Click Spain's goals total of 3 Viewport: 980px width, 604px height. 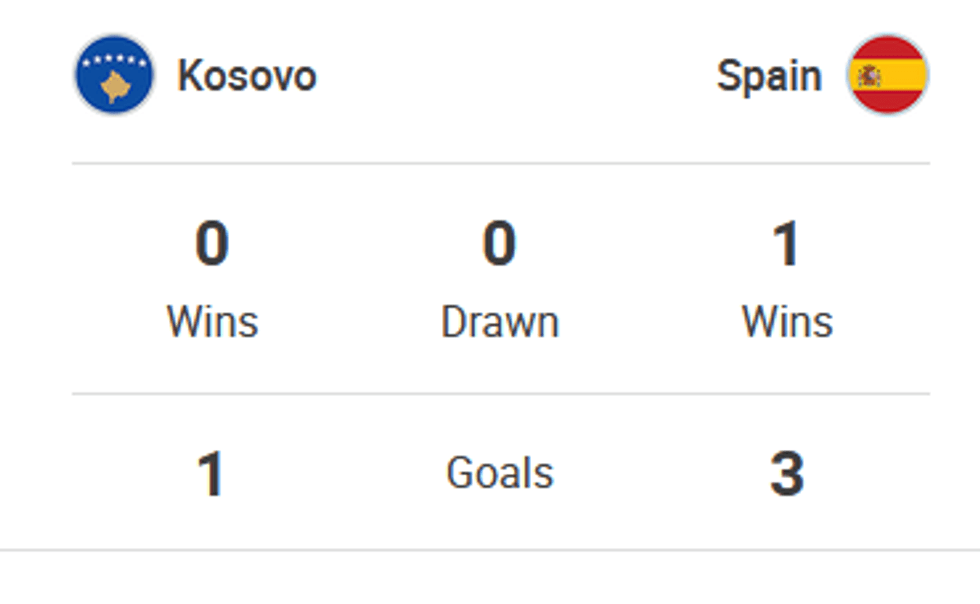point(787,474)
